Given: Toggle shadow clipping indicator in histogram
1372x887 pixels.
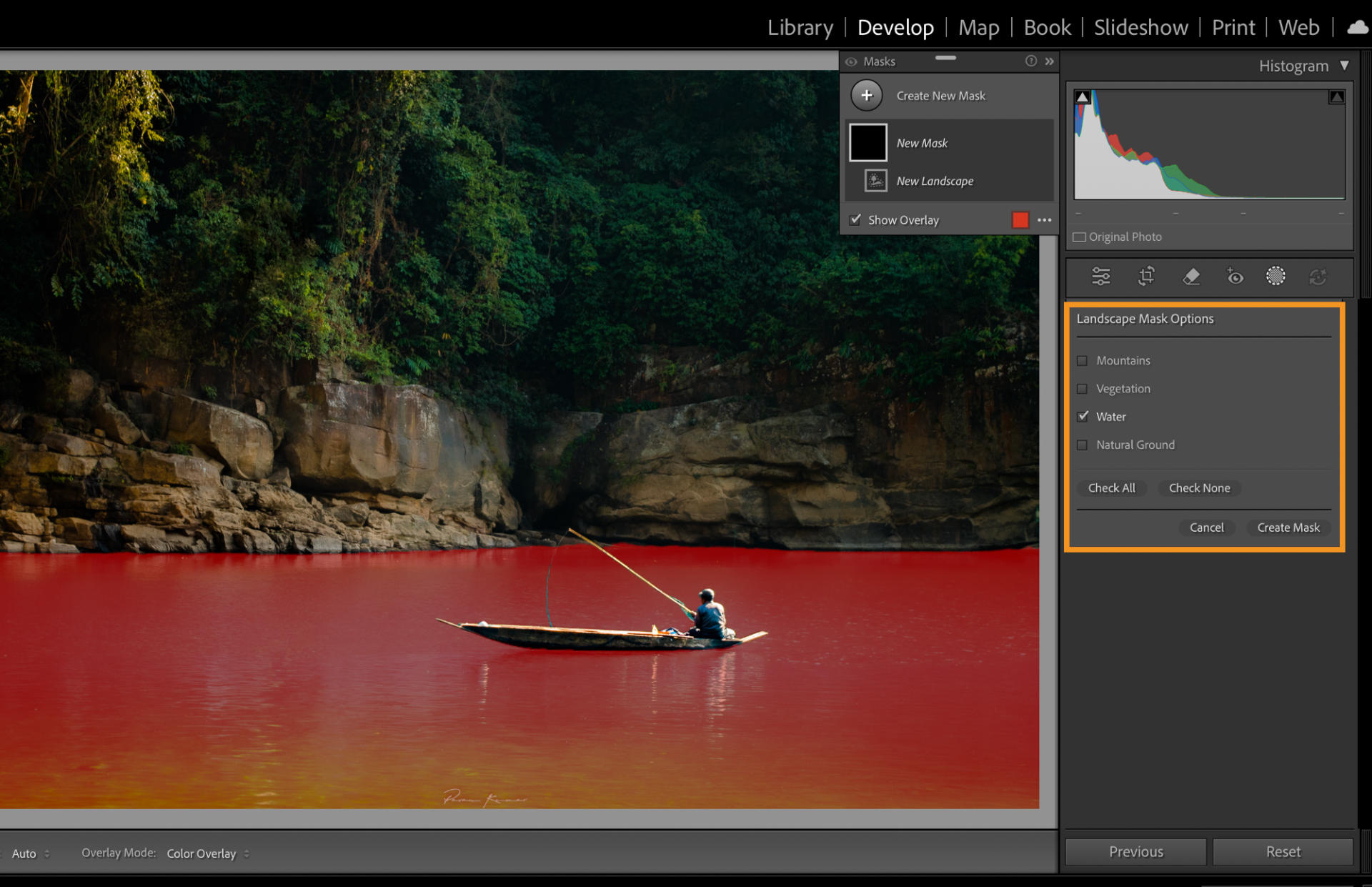Looking at the screenshot, I should pyautogui.click(x=1083, y=96).
